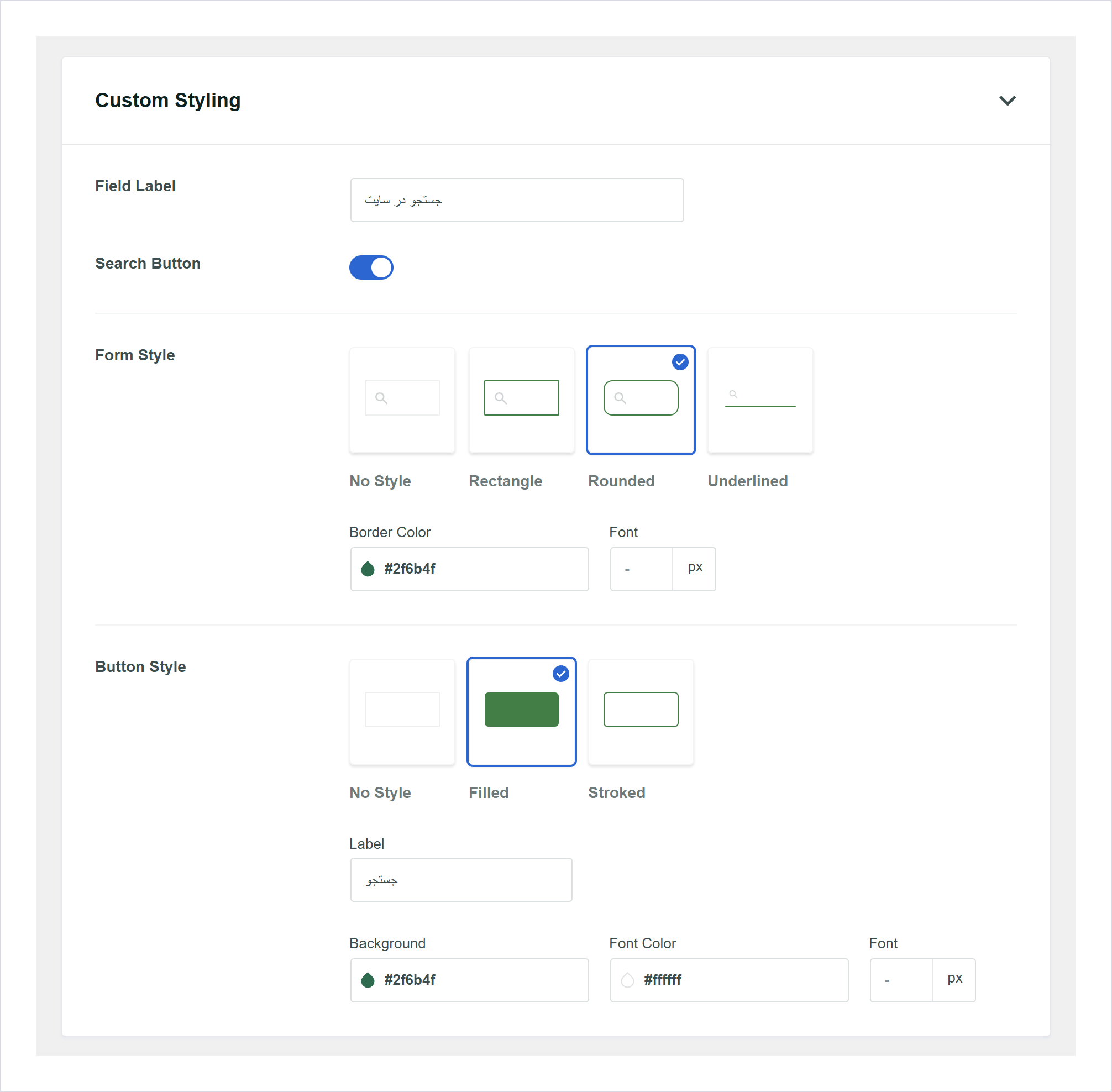Select the Filled button style card

pos(521,712)
